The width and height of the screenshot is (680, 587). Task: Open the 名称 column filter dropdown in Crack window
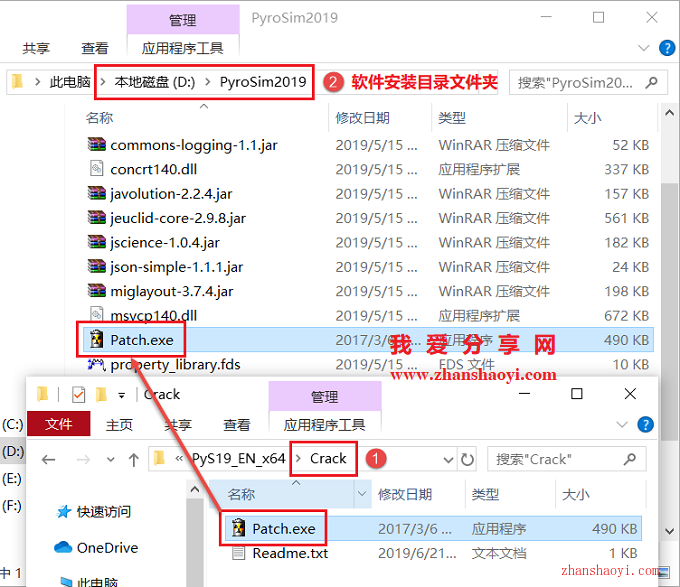tap(362, 493)
